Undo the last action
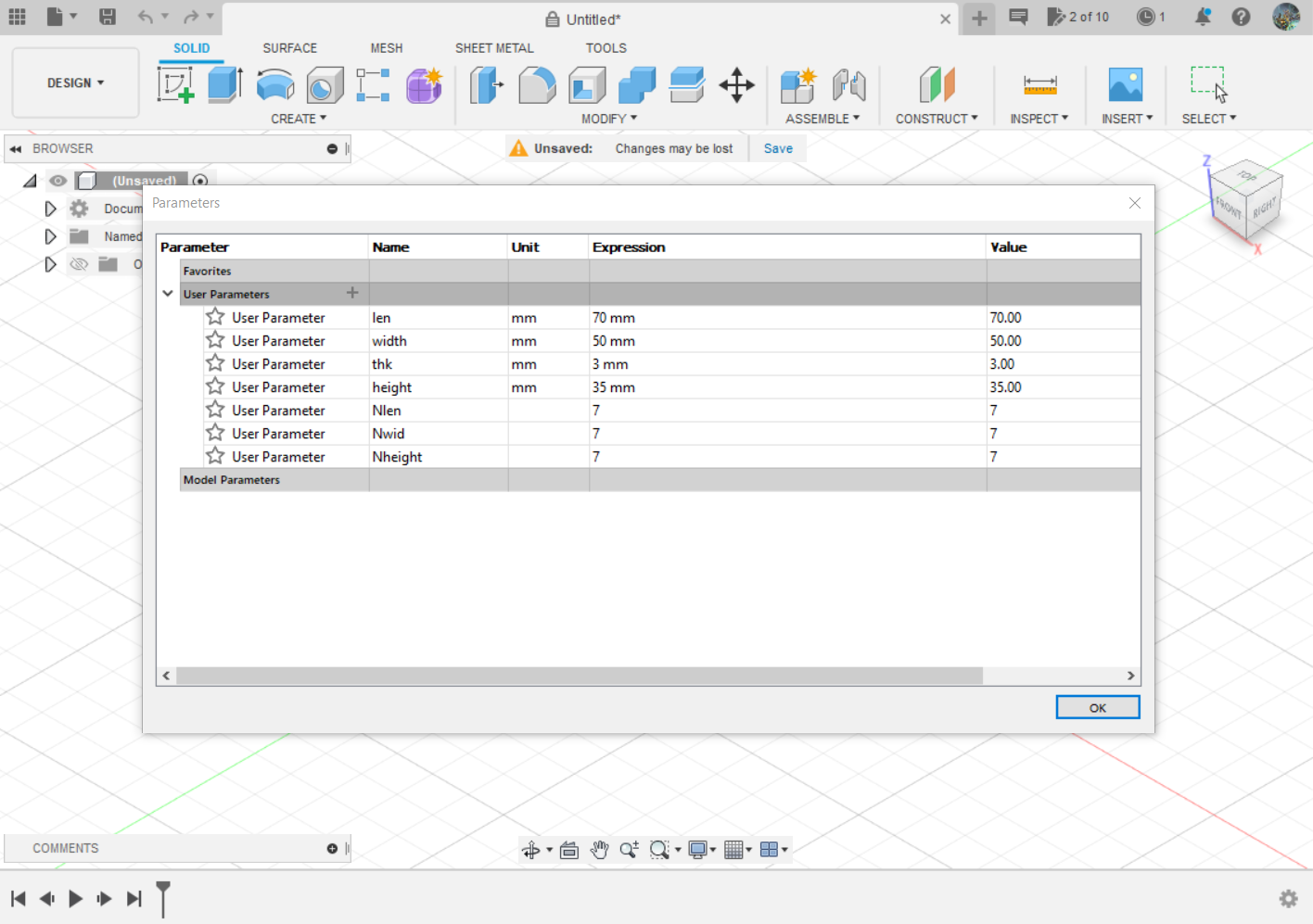 point(146,17)
